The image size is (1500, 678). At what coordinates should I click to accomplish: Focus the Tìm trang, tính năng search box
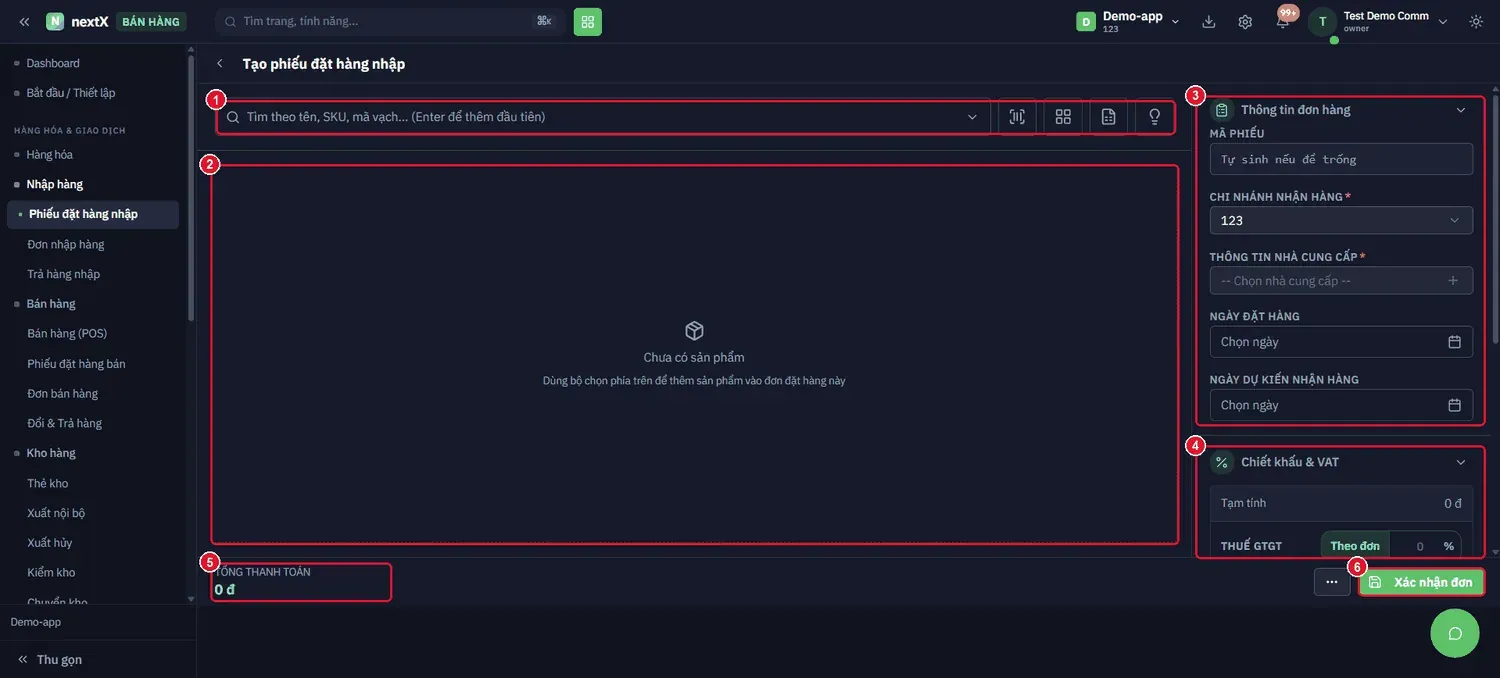390,21
